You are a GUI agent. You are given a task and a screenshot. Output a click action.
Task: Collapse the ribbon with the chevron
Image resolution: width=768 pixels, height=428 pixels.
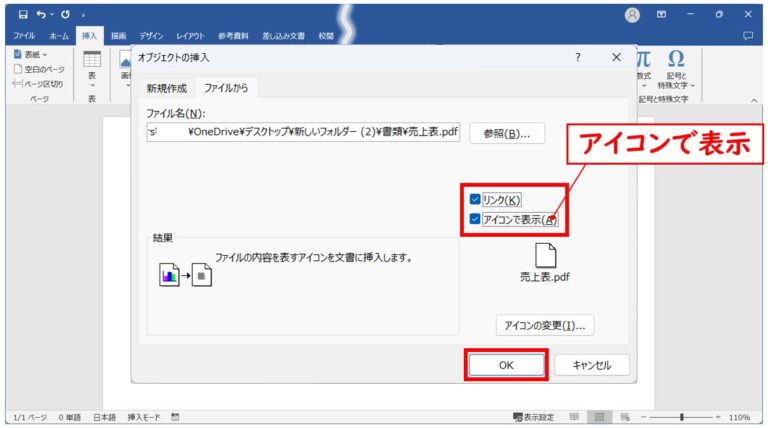tap(753, 100)
